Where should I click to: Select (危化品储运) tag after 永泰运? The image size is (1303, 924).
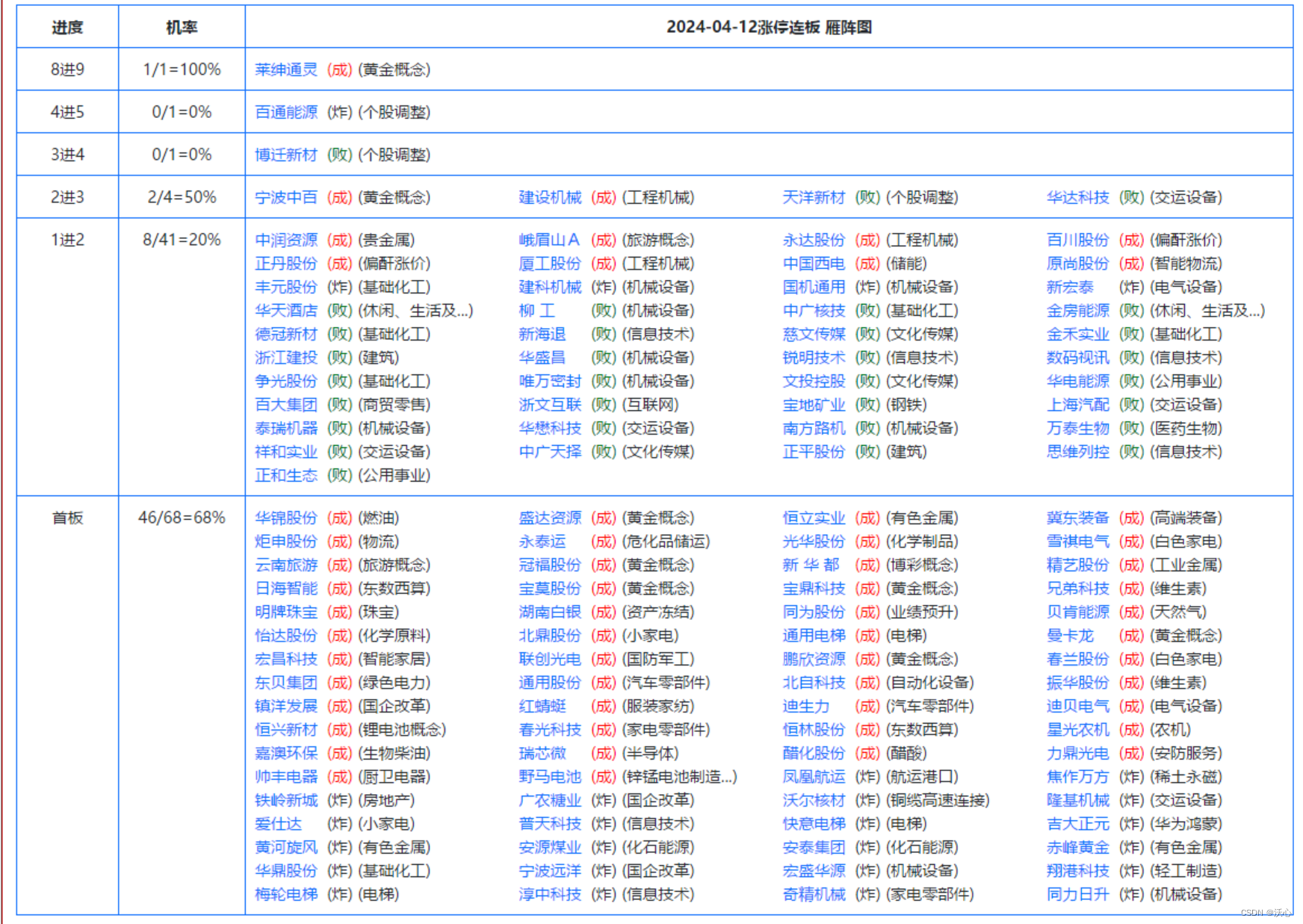click(x=666, y=542)
